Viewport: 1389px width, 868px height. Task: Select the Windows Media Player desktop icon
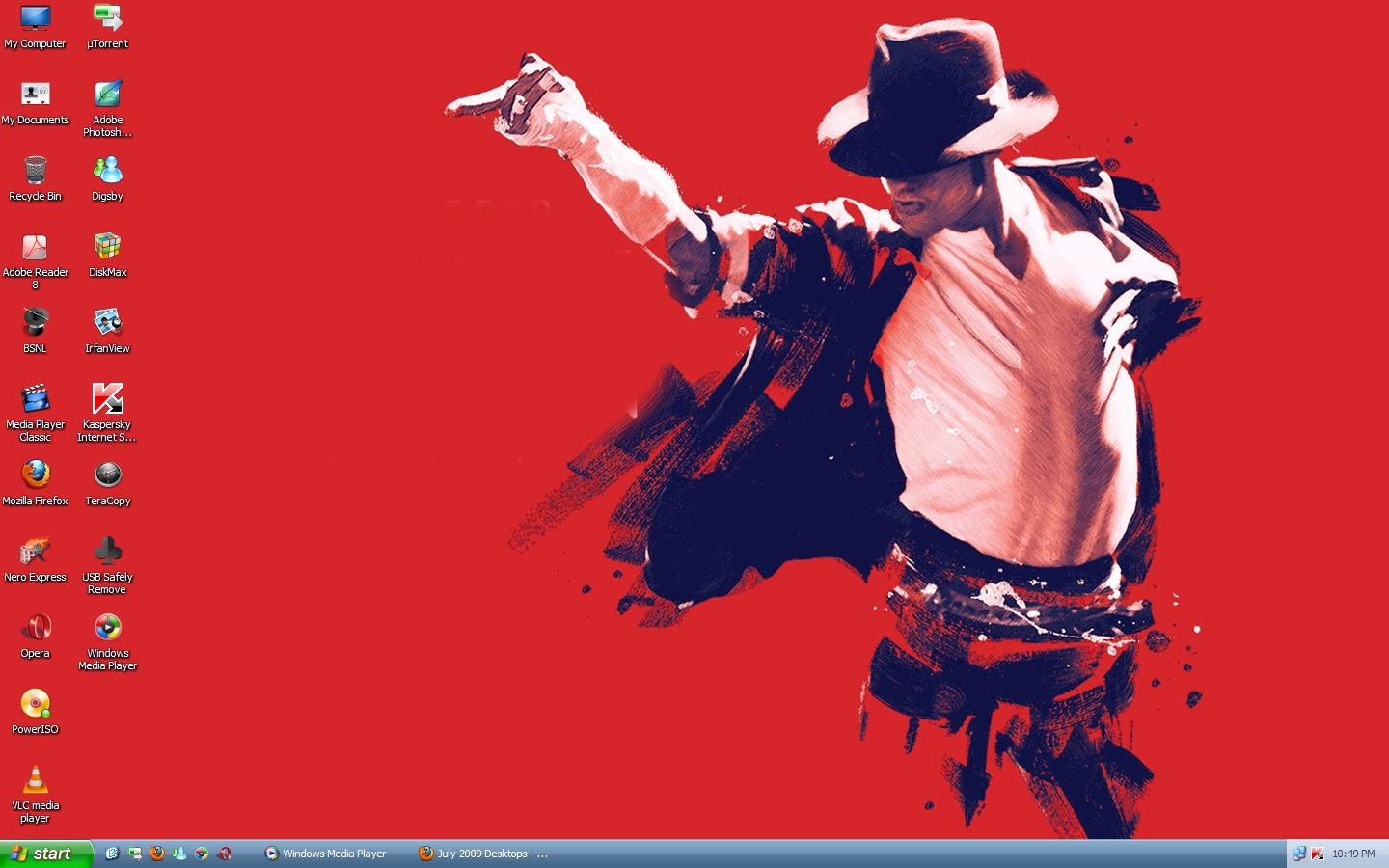pyautogui.click(x=107, y=642)
